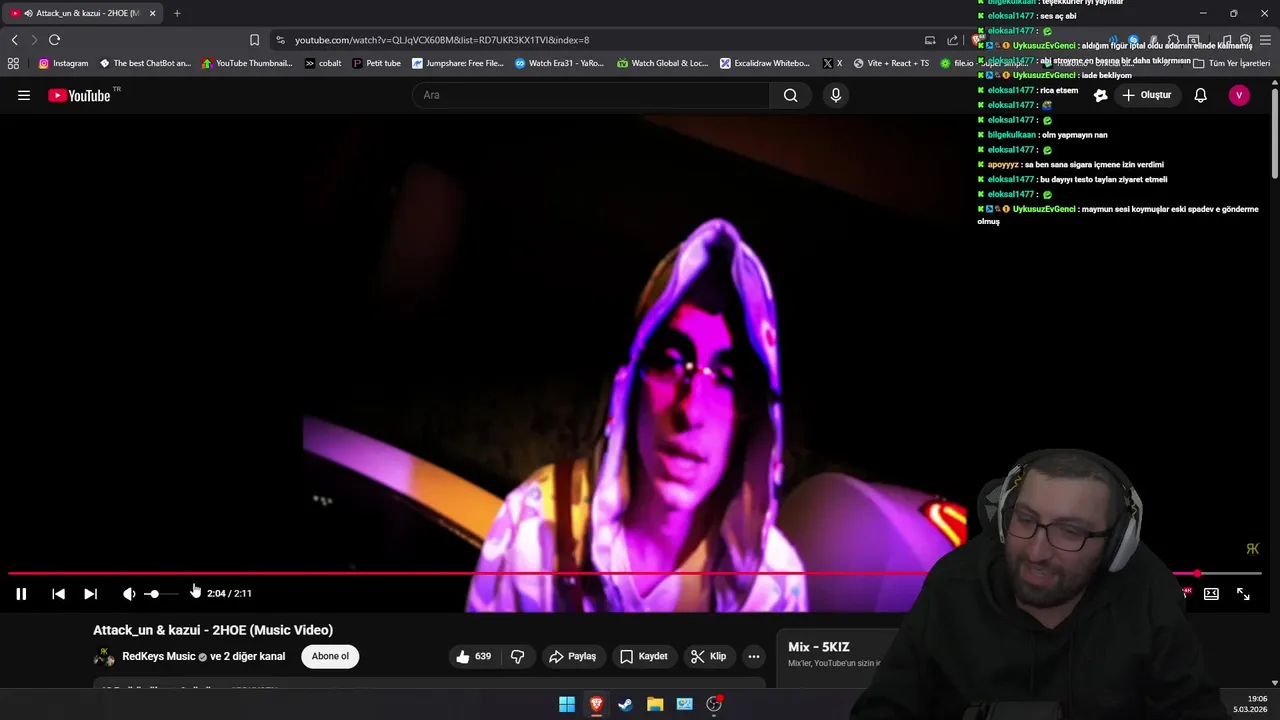The image size is (1280, 720).
Task: Expand the Tüm Yer İşaretleri folder
Action: pyautogui.click(x=1232, y=63)
